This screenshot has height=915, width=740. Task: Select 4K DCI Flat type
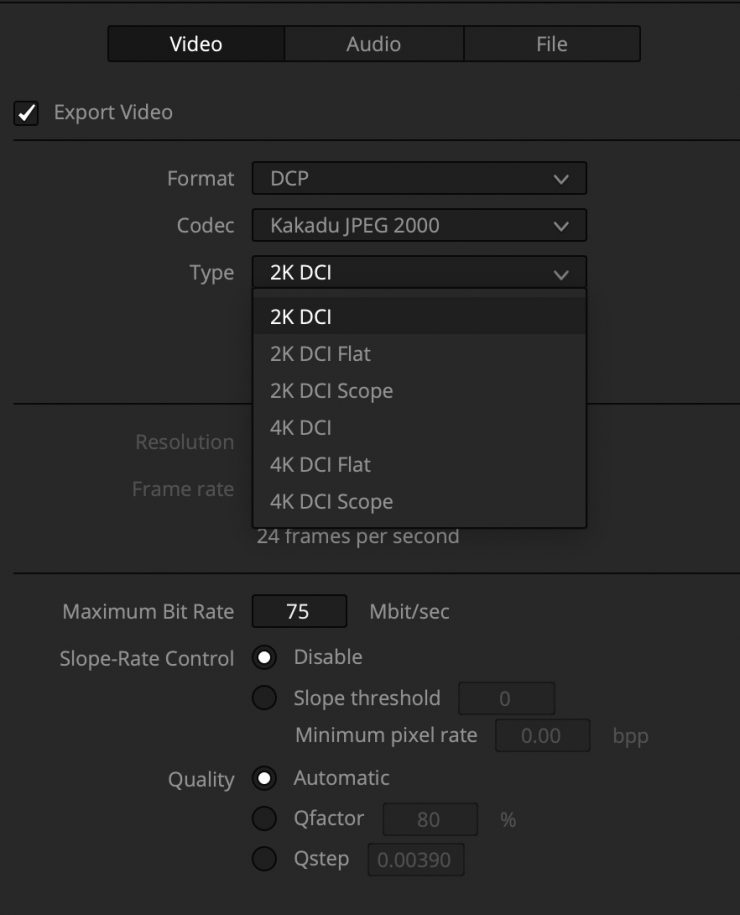click(x=418, y=465)
